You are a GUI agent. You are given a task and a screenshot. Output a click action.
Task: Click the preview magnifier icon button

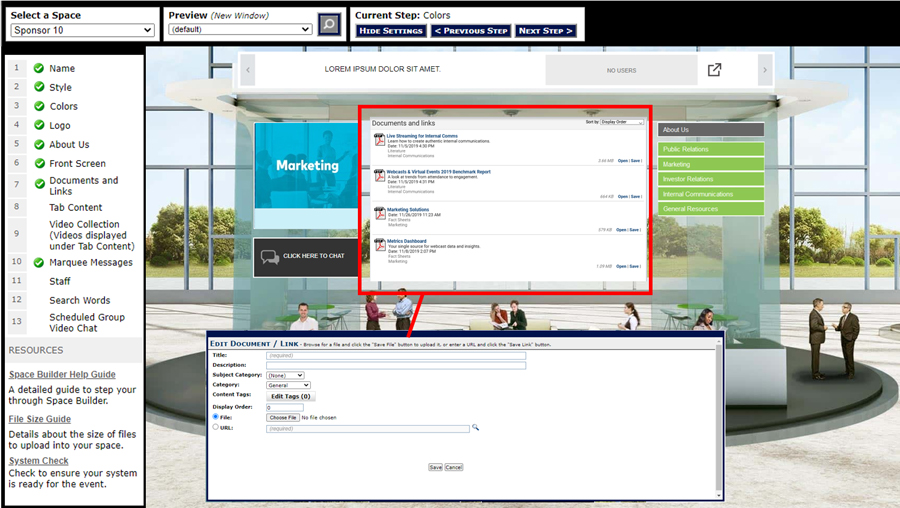click(329, 25)
